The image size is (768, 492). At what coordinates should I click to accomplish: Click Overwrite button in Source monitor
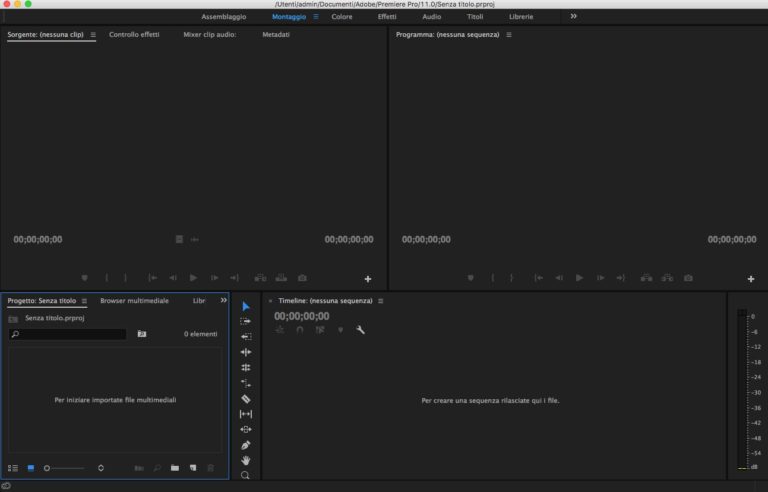(x=281, y=278)
